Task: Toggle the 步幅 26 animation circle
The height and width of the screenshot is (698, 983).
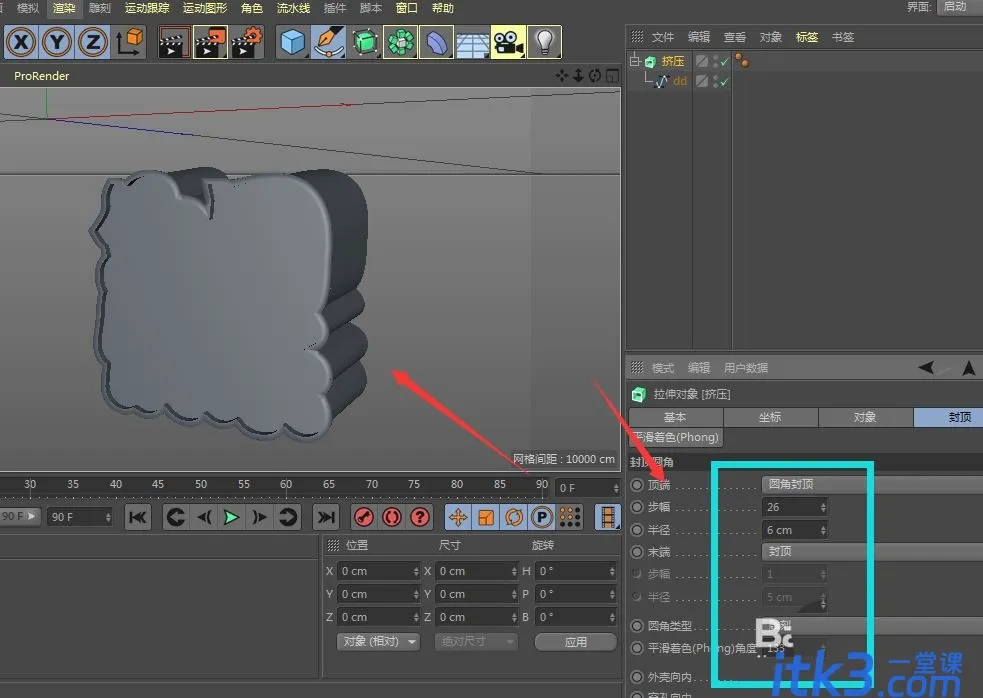Action: point(637,507)
